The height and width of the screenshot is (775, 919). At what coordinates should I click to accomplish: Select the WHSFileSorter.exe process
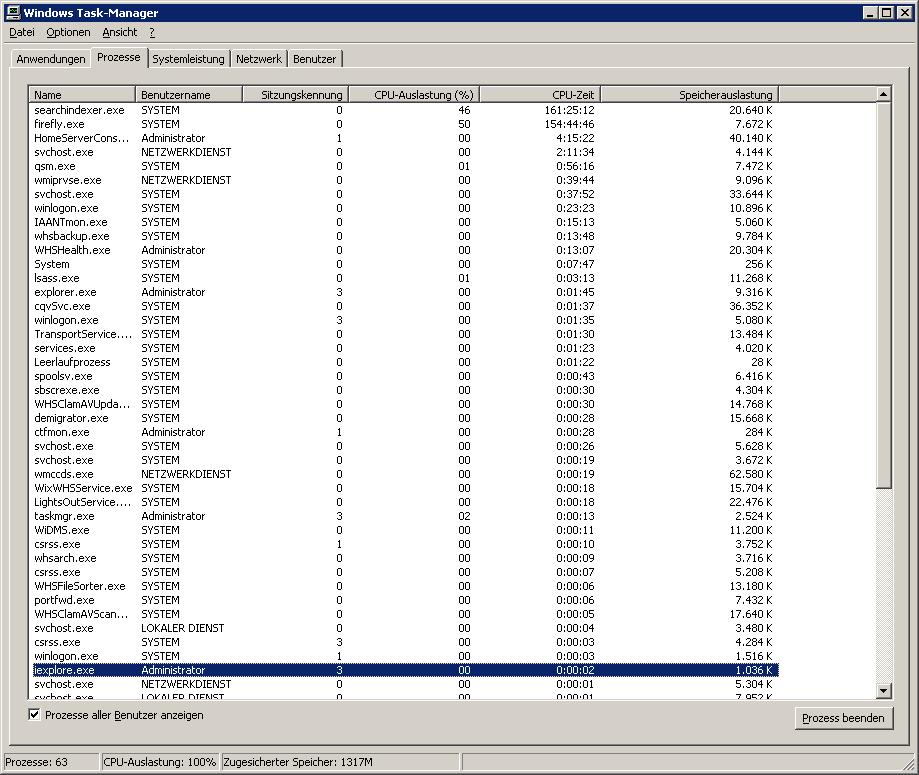click(406, 586)
